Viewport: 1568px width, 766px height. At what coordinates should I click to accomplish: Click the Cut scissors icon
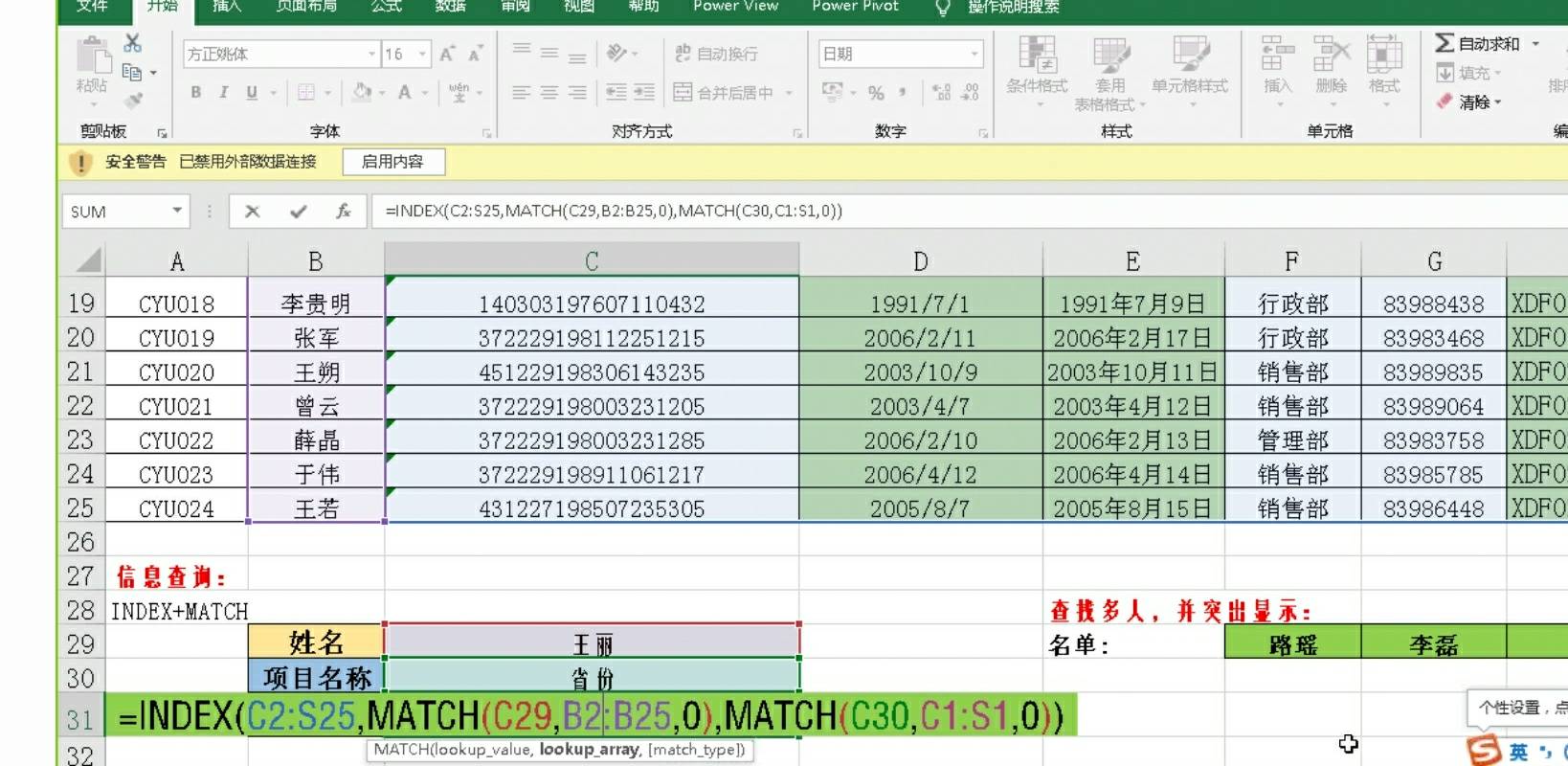coord(132,43)
